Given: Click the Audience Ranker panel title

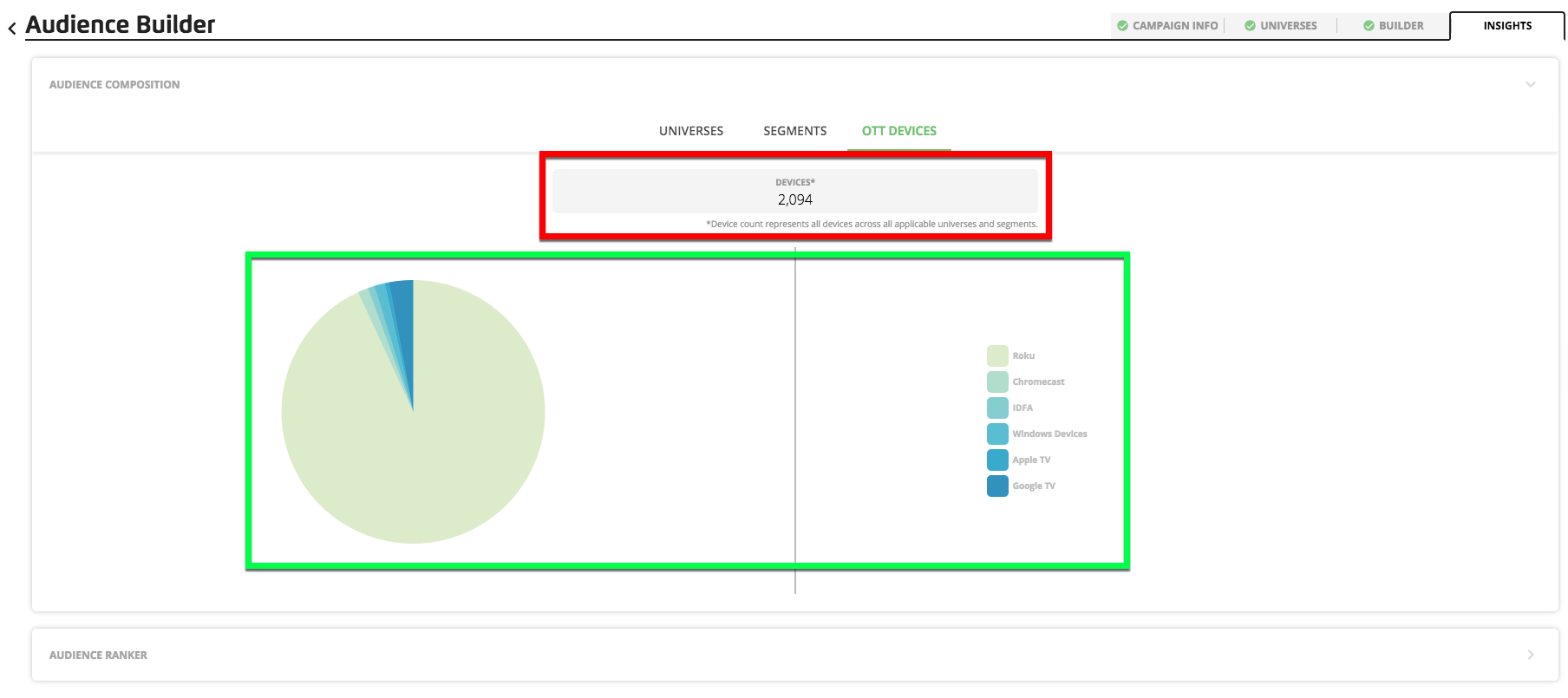Looking at the screenshot, I should pyautogui.click(x=98, y=655).
